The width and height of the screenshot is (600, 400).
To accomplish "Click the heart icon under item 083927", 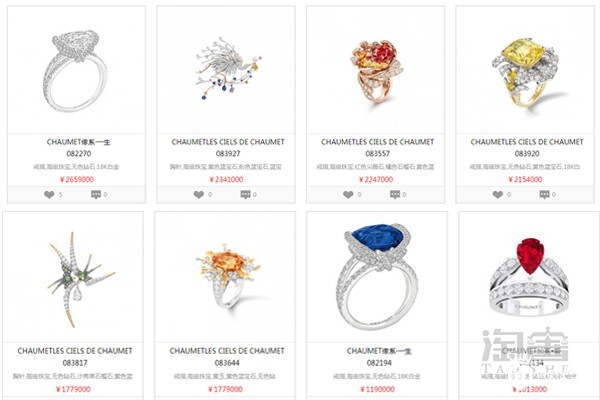I will tap(199, 195).
